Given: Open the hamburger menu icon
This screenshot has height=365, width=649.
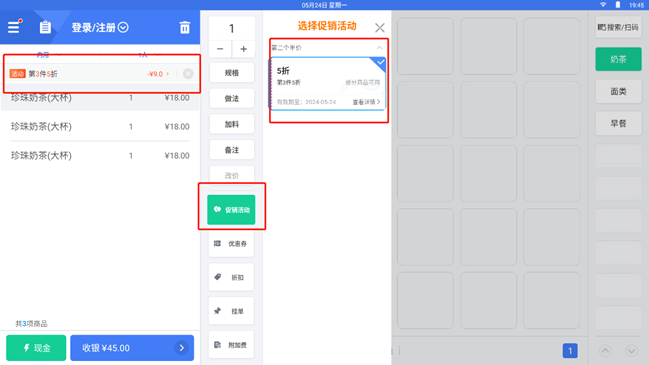Looking at the screenshot, I should [x=14, y=27].
